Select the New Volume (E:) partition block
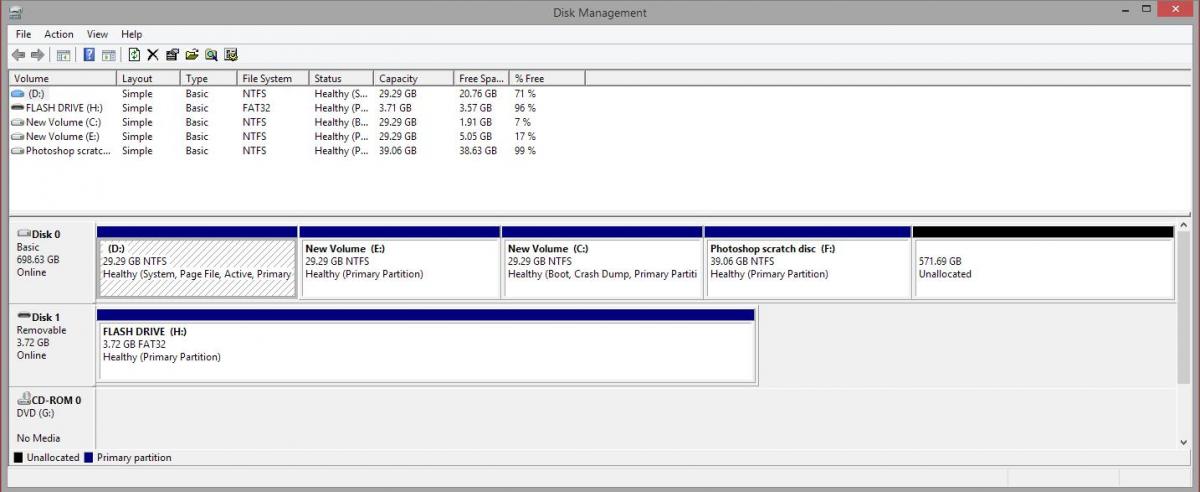This screenshot has width=1200, height=492. point(399,262)
